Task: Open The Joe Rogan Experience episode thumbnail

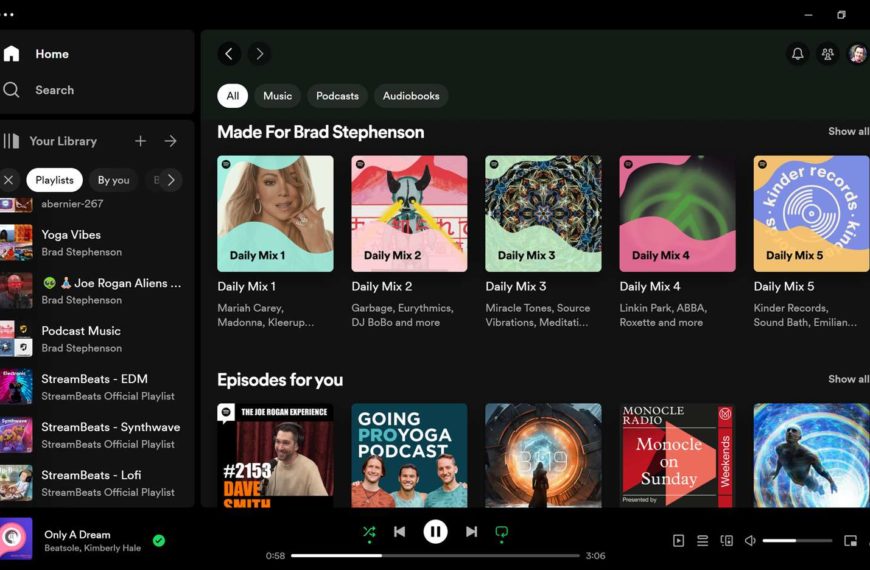Action: click(275, 455)
